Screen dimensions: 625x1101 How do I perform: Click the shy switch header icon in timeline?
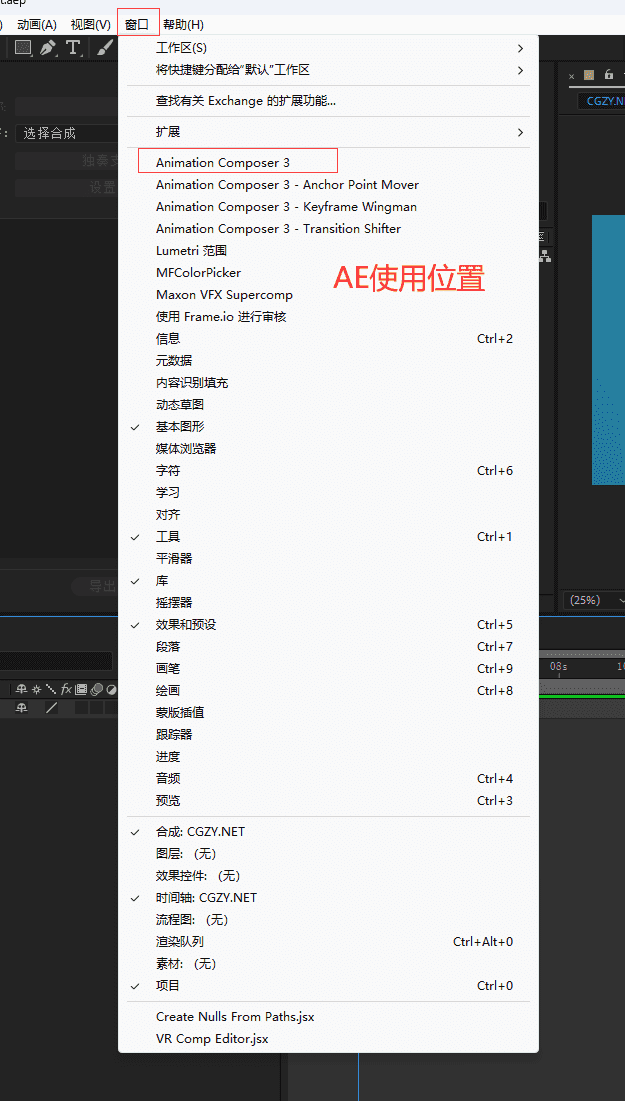click(22, 689)
